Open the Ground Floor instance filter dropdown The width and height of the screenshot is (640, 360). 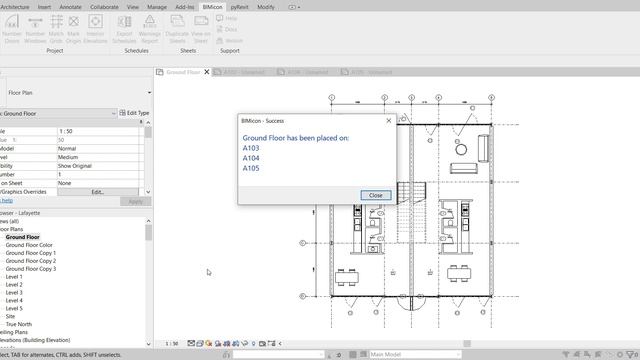pyautogui.click(x=113, y=113)
